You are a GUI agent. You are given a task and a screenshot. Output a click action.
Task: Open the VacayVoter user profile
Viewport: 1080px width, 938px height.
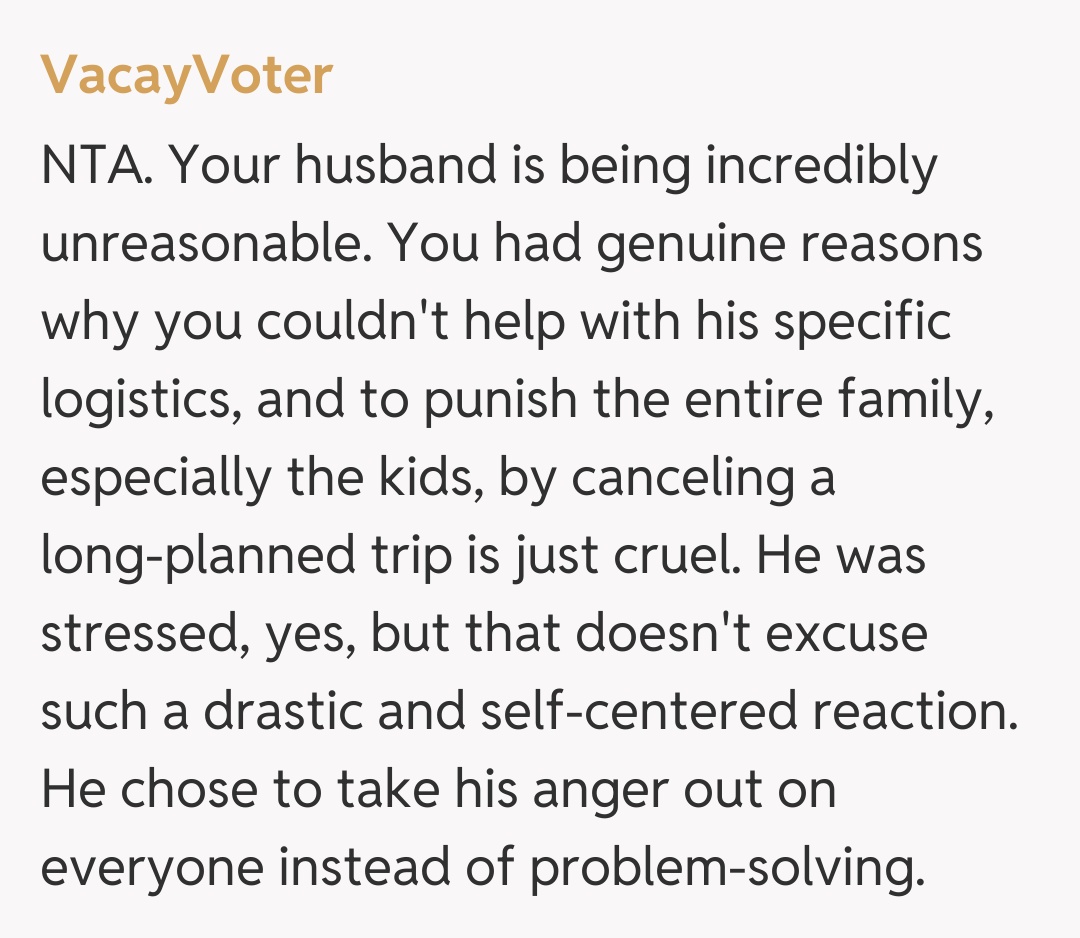pos(186,75)
